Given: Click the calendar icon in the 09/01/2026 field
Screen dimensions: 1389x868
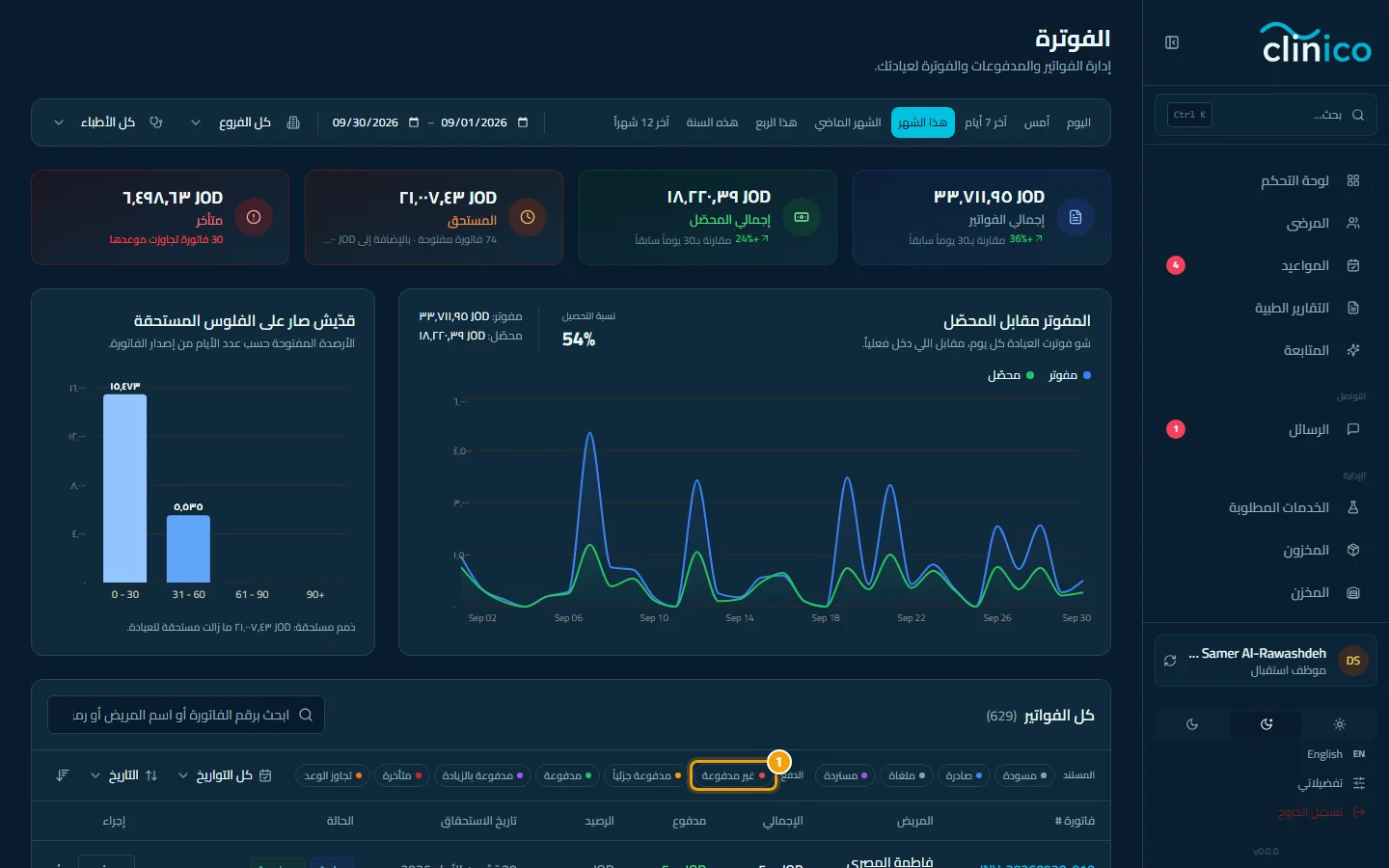Looking at the screenshot, I should pos(523,122).
